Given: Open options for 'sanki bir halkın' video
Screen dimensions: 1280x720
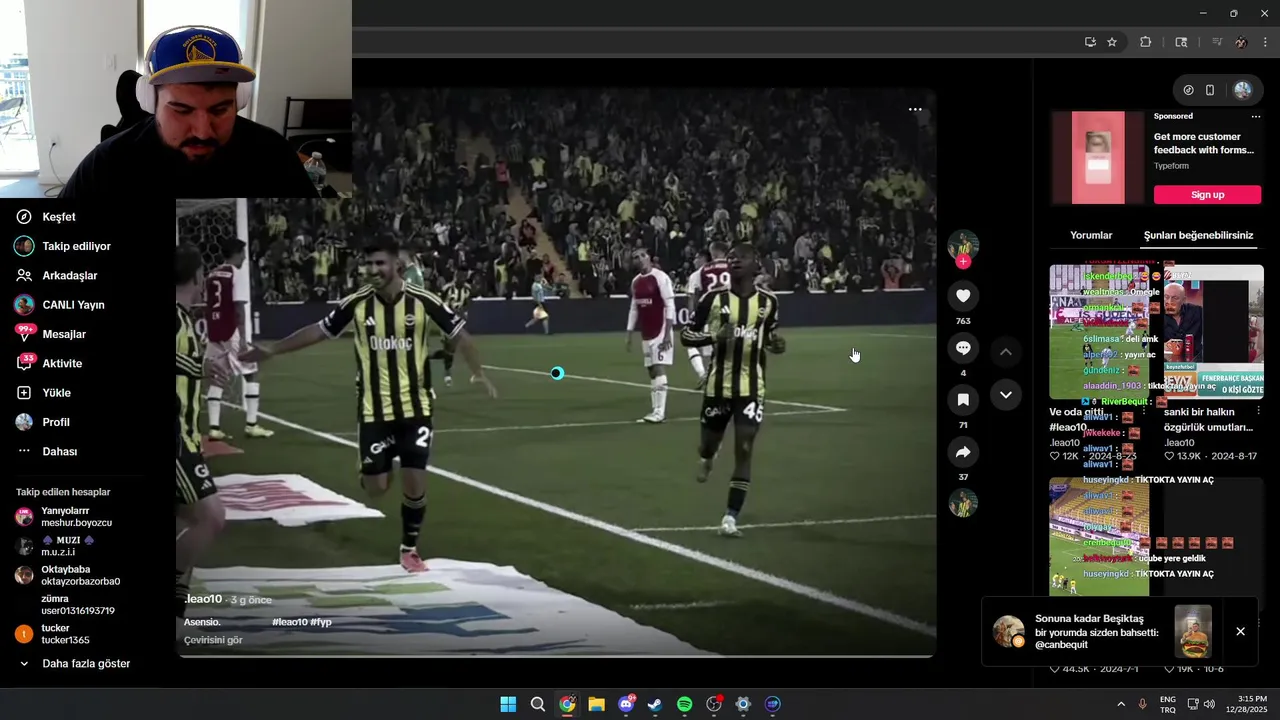Looking at the screenshot, I should (x=1258, y=412).
